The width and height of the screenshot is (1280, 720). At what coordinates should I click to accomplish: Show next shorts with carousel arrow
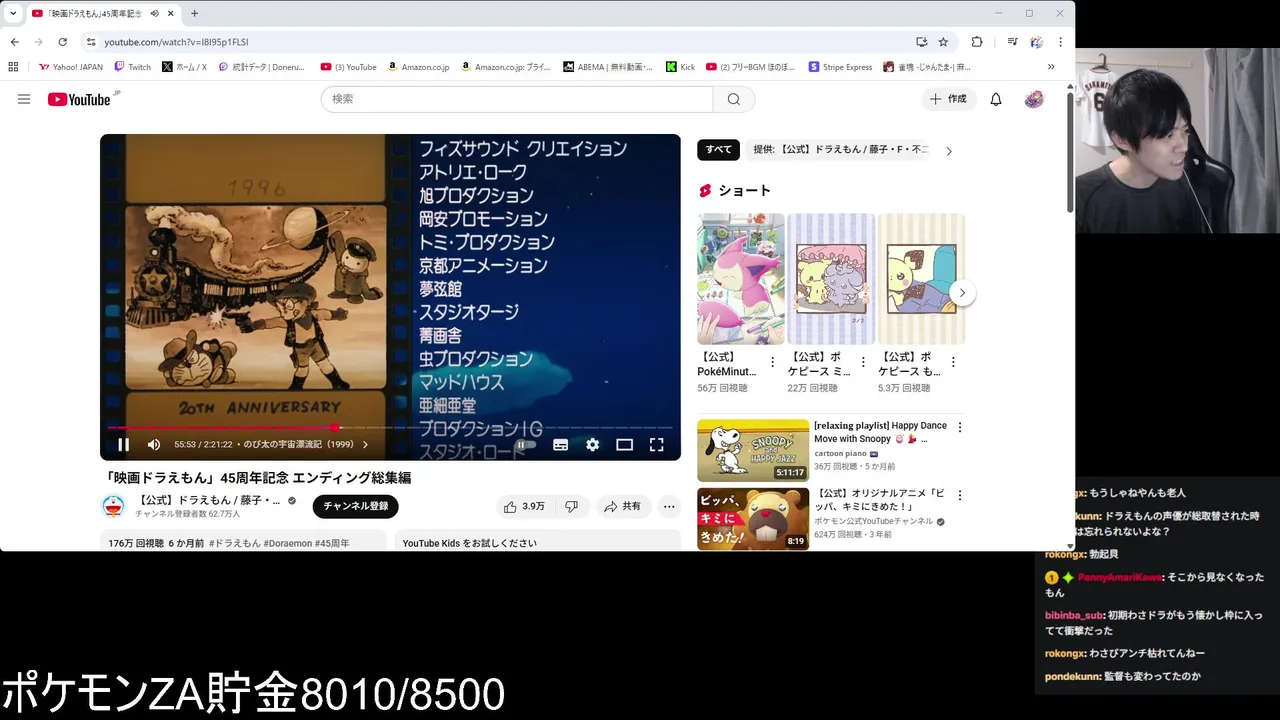tap(961, 293)
